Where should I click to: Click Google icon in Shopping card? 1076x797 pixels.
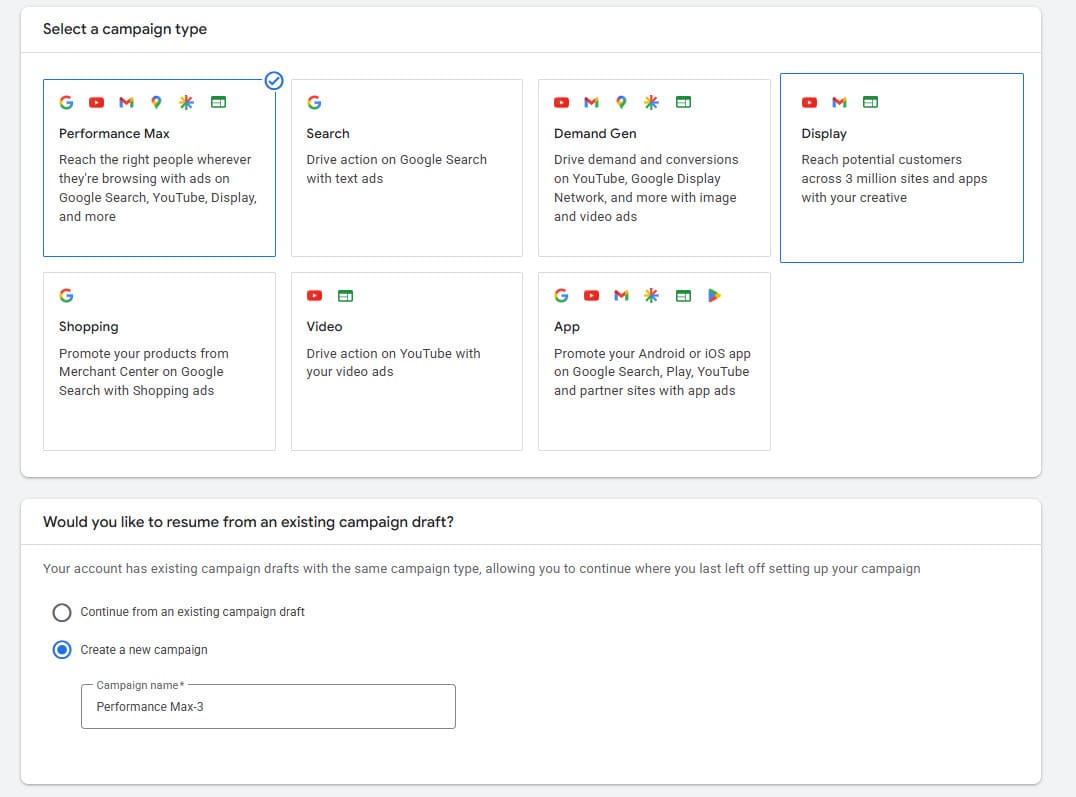click(x=67, y=295)
